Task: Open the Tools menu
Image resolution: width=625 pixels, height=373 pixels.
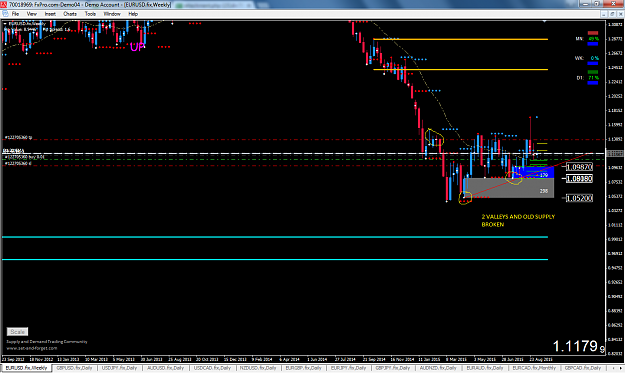Action: point(90,14)
